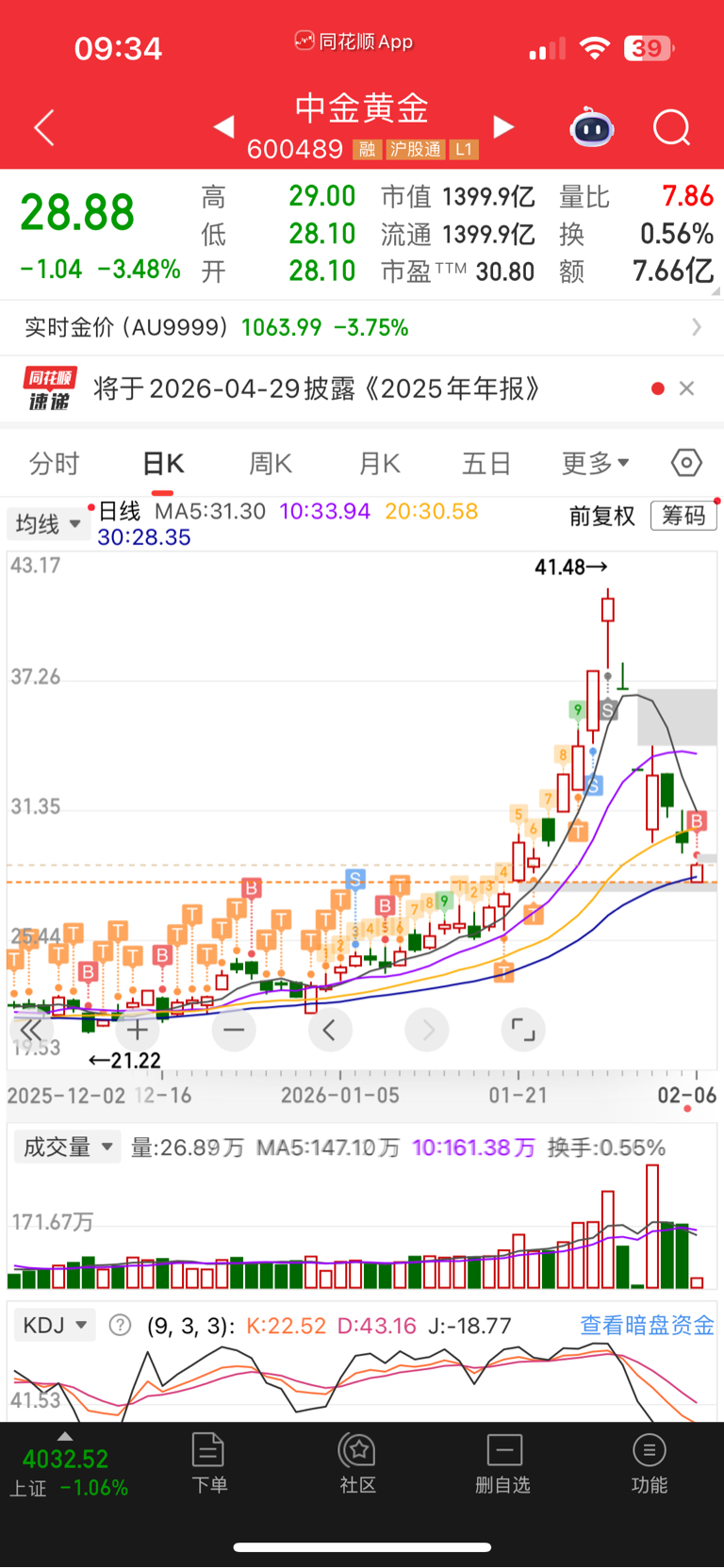The width and height of the screenshot is (724, 1568).
Task: Switch to 月K tab
Action: point(380,463)
